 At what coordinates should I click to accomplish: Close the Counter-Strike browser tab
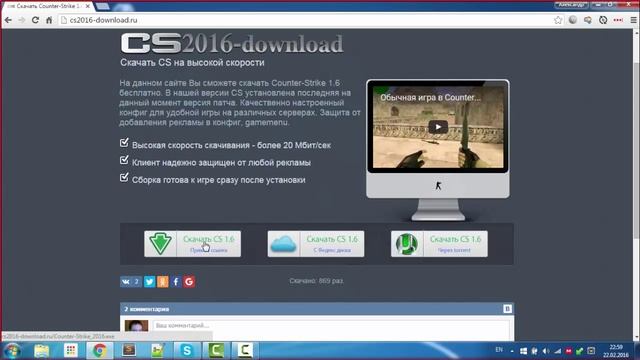pyautogui.click(x=87, y=6)
